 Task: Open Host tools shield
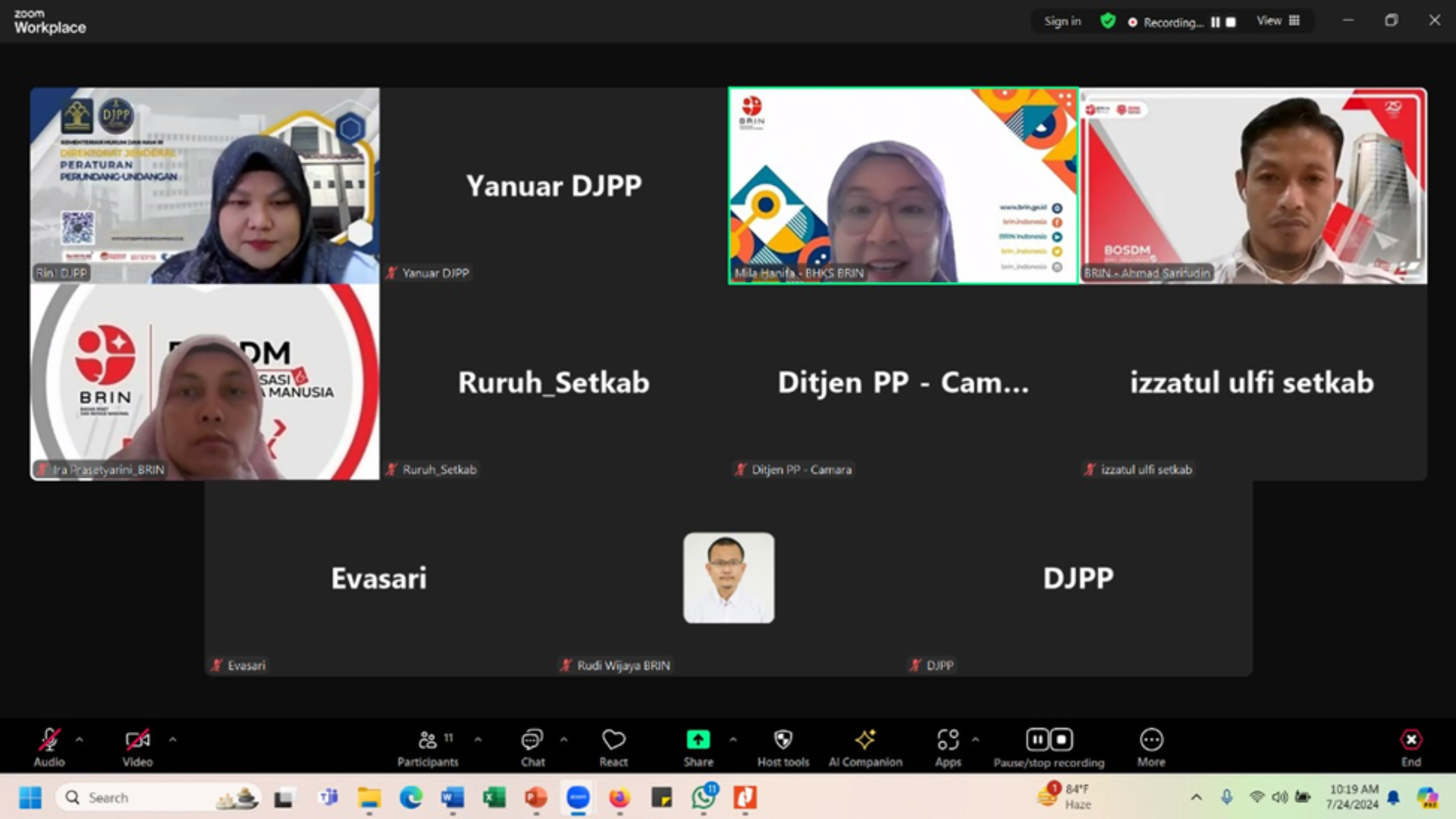[x=783, y=747]
